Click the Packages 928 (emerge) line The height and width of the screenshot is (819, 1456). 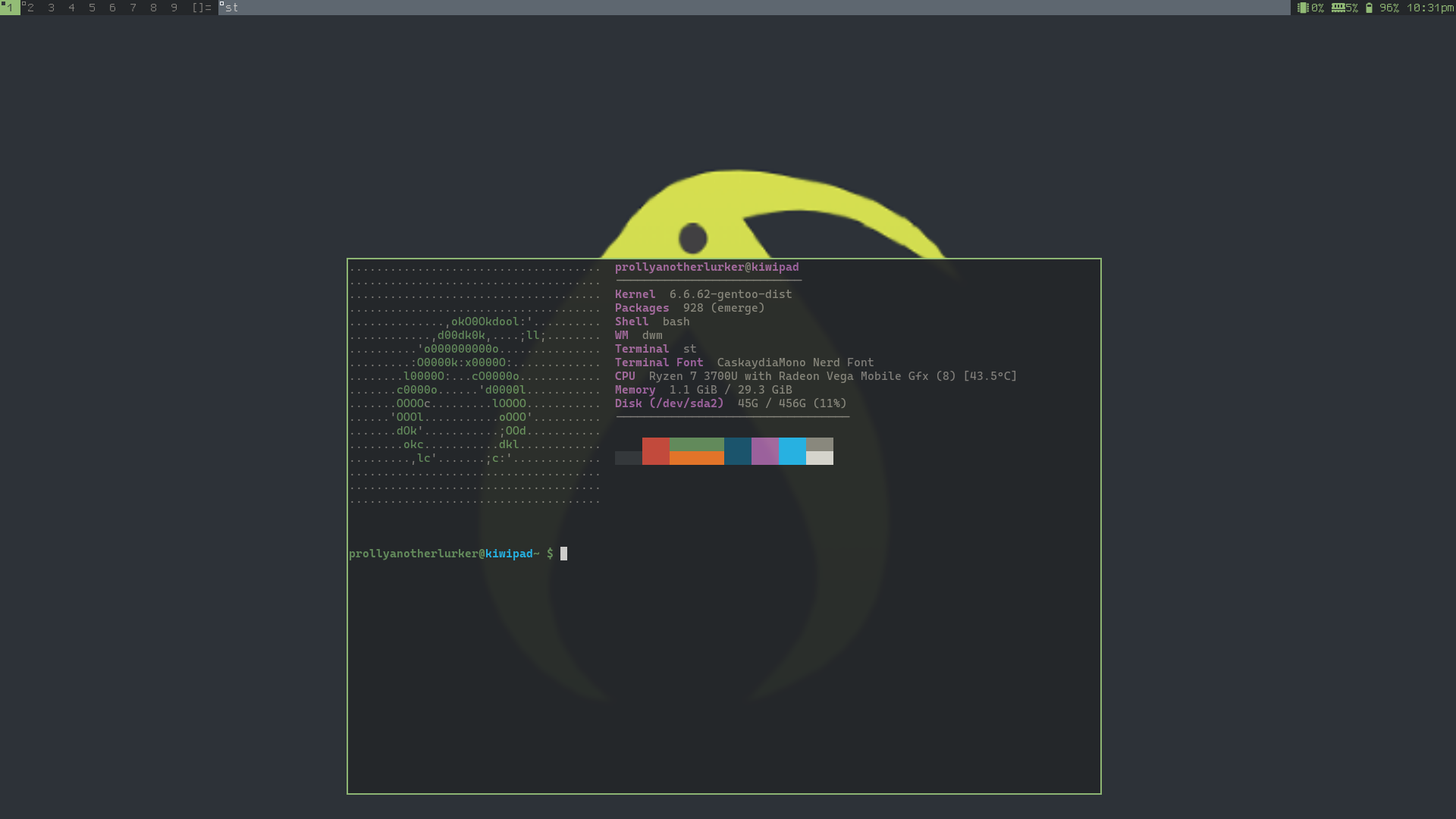point(690,308)
